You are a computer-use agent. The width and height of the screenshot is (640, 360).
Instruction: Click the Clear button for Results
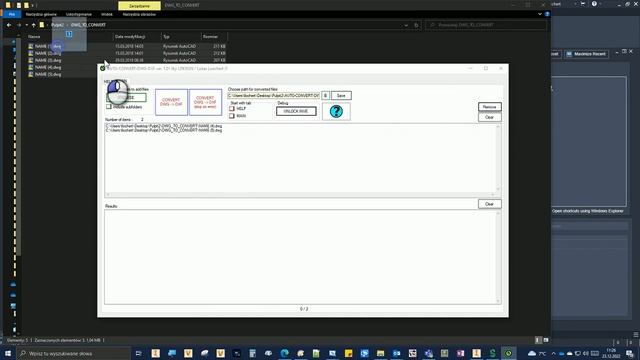489,204
